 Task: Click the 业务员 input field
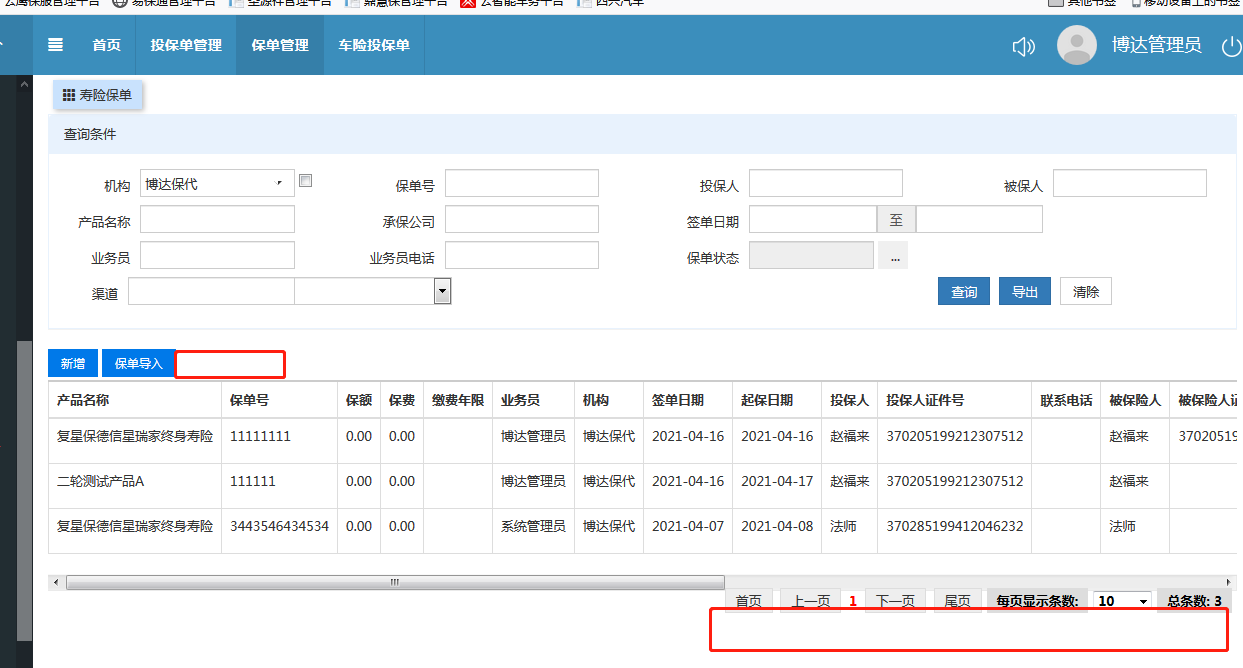pyautogui.click(x=217, y=255)
